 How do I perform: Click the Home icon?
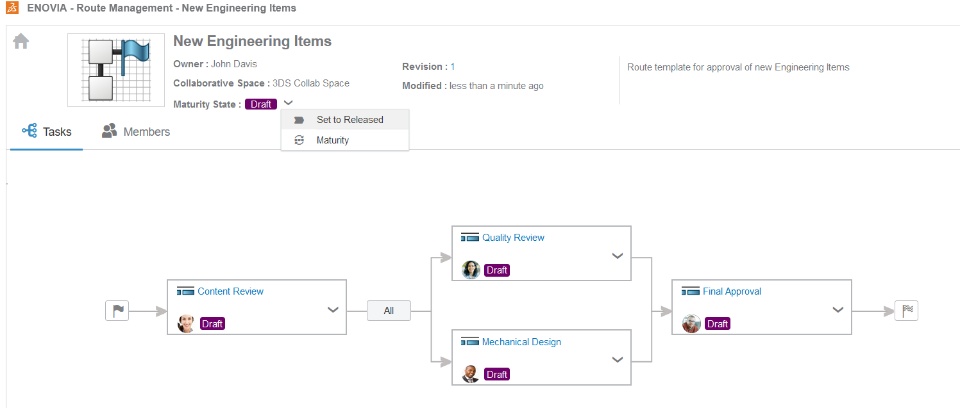[20, 42]
